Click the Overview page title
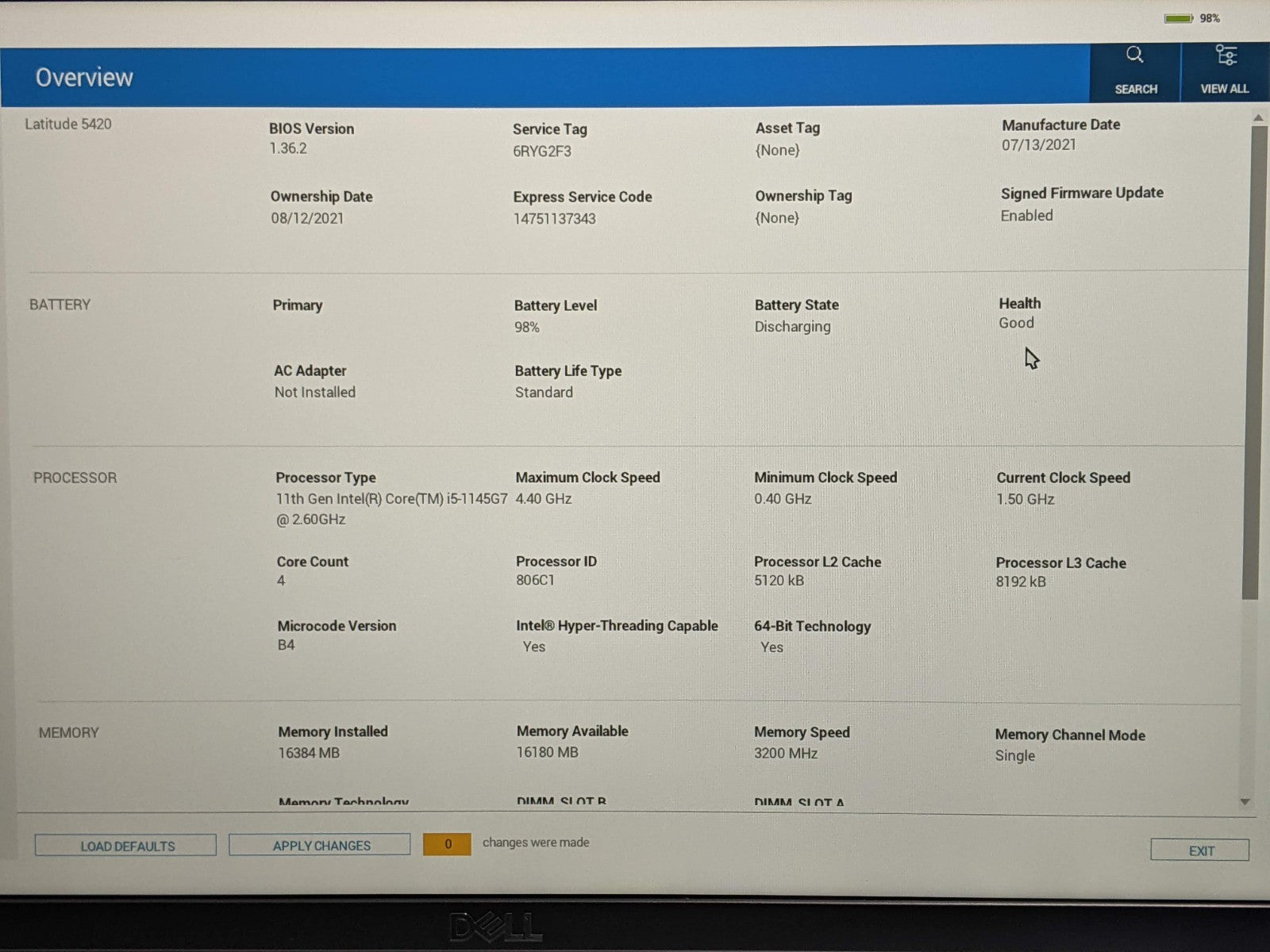 [84, 78]
